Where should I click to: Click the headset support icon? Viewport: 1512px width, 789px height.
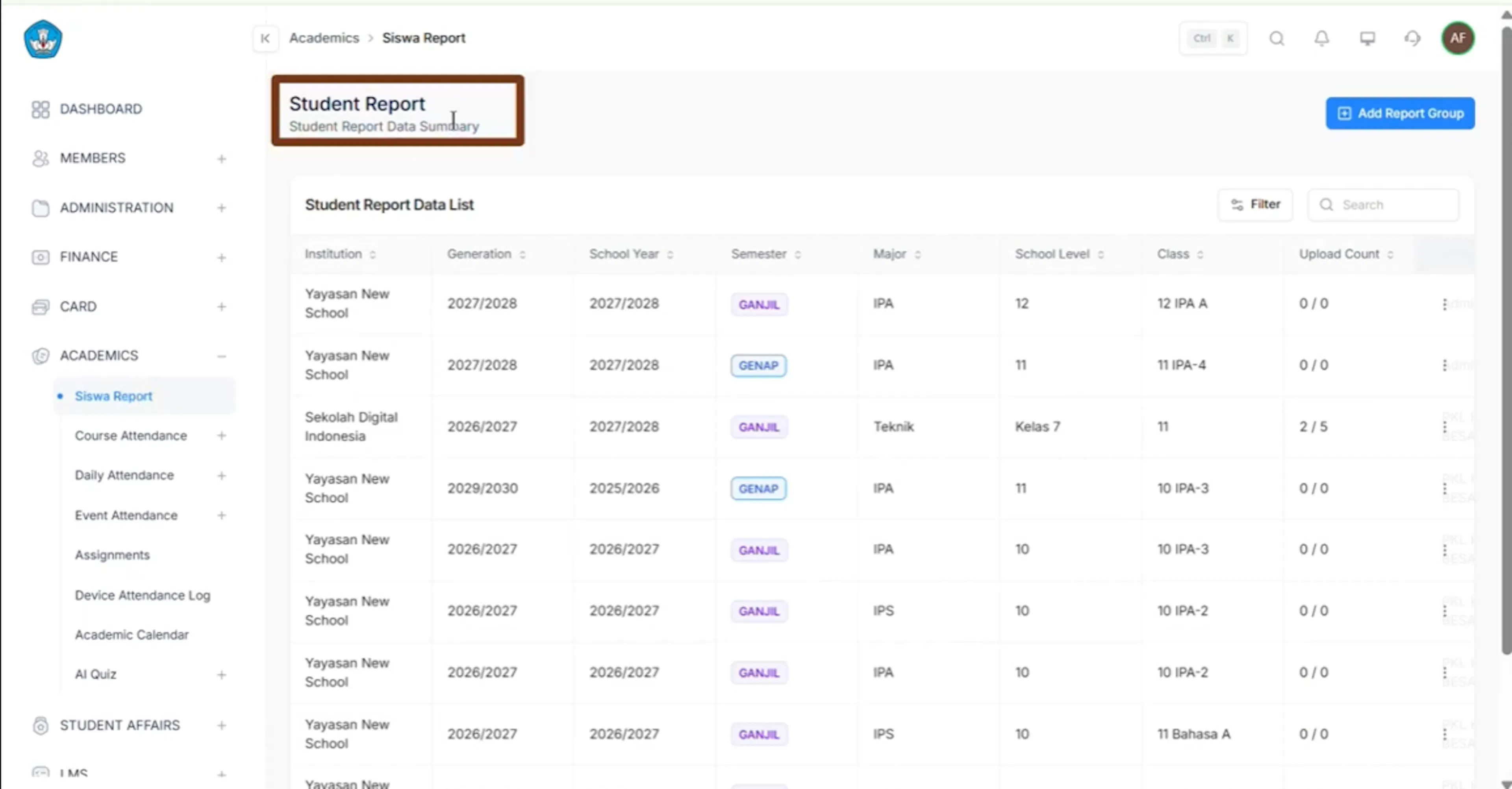[x=1412, y=39]
